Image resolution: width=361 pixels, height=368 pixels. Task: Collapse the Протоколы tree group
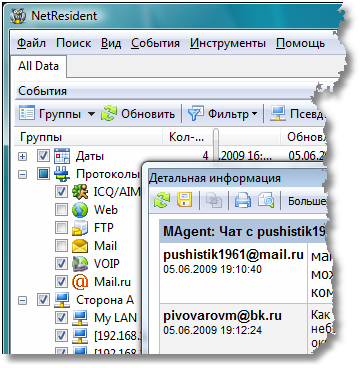click(22, 174)
